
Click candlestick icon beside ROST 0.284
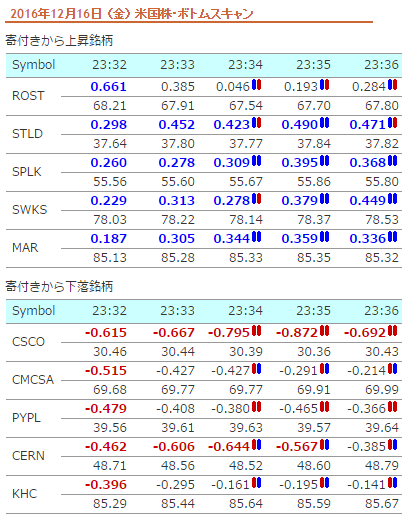tap(392, 85)
